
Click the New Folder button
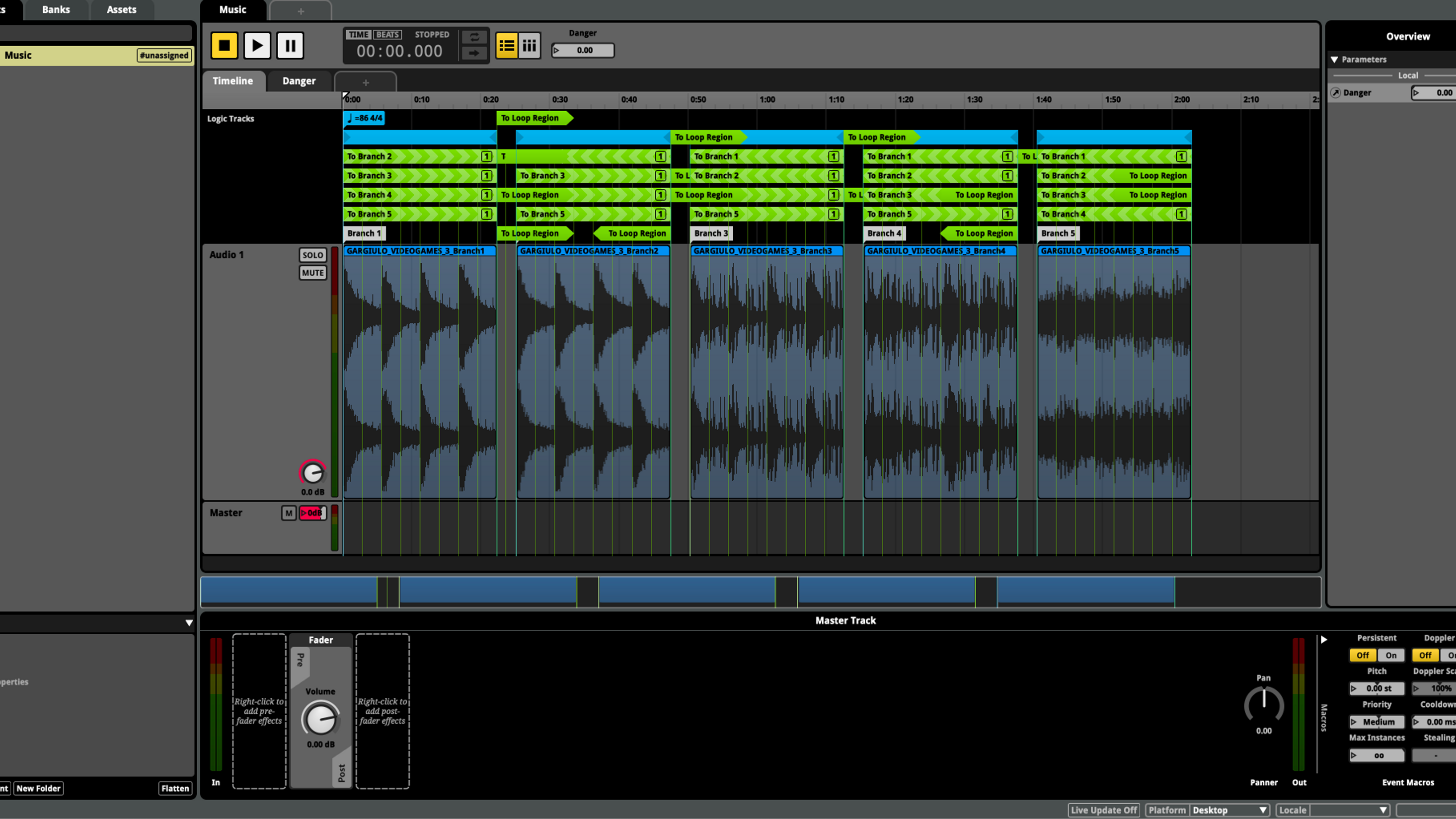pos(38,789)
